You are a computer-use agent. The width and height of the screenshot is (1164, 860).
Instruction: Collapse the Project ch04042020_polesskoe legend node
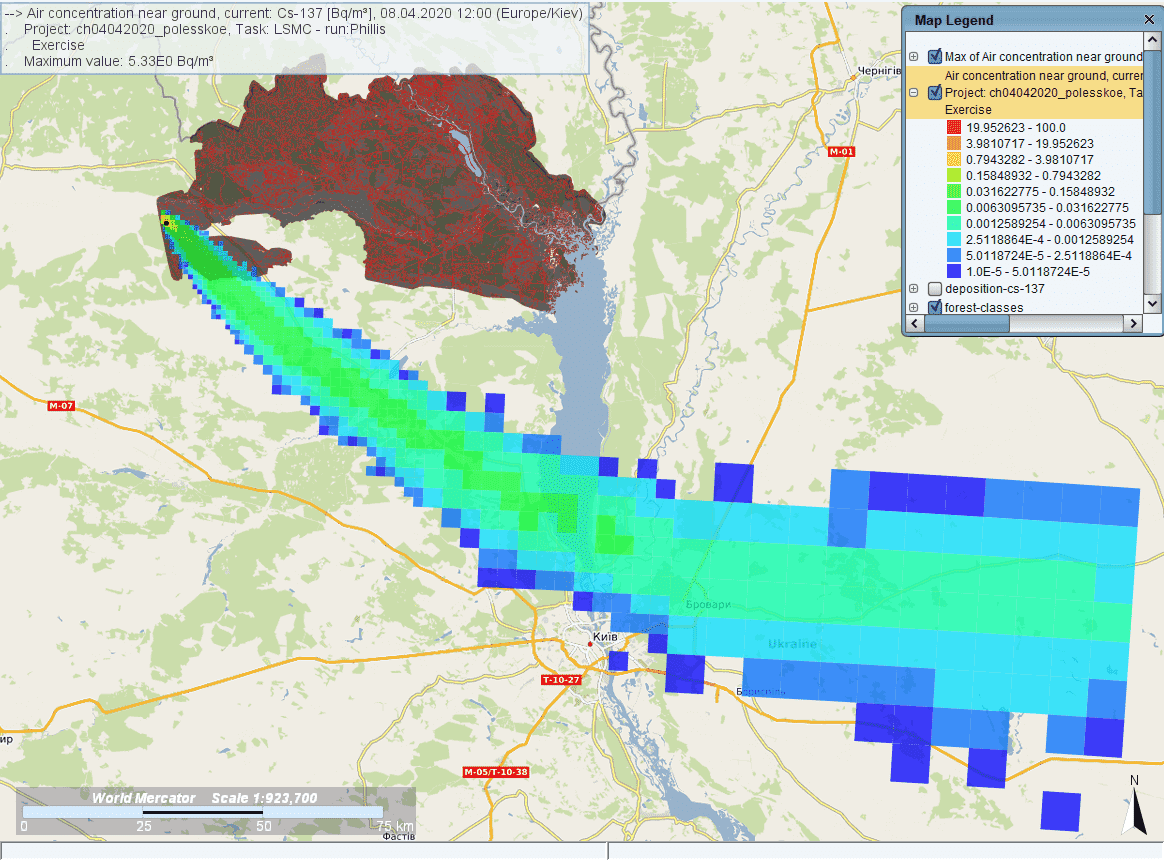pyautogui.click(x=914, y=93)
